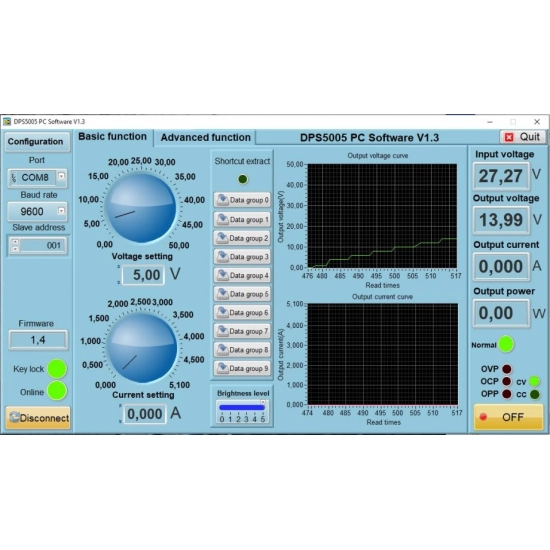550x550 pixels.
Task: Click the current setting 0,000 field
Action: 145,414
